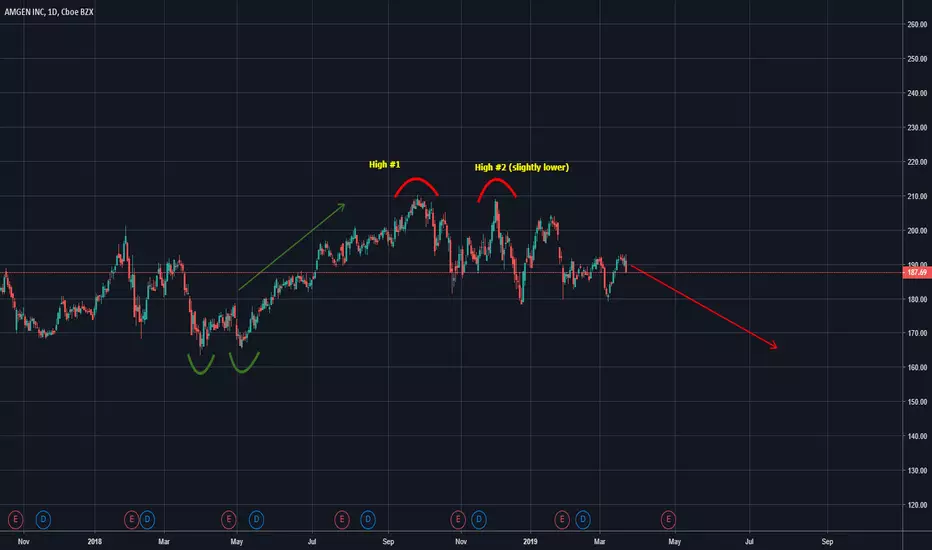Image resolution: width=932 pixels, height=550 pixels.
Task: Click the earnings E marker after Jul 2018
Action: click(341, 520)
